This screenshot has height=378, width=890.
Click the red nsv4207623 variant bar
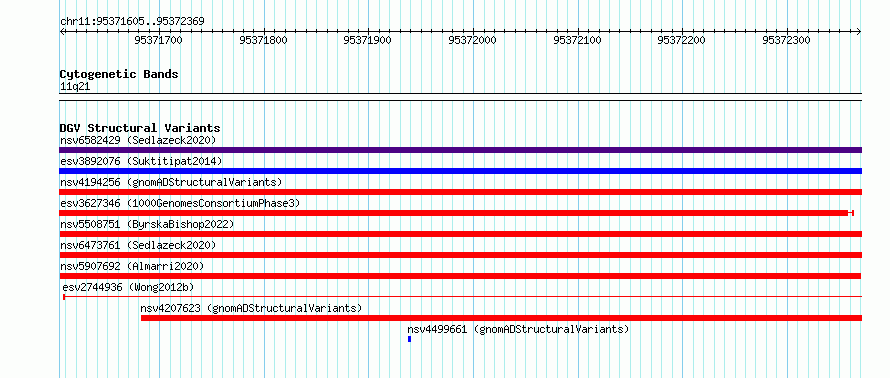[501, 318]
